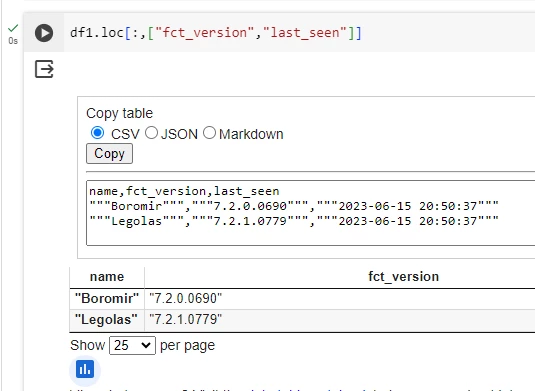
Task: Sort by the fct_version column header
Action: click(404, 277)
